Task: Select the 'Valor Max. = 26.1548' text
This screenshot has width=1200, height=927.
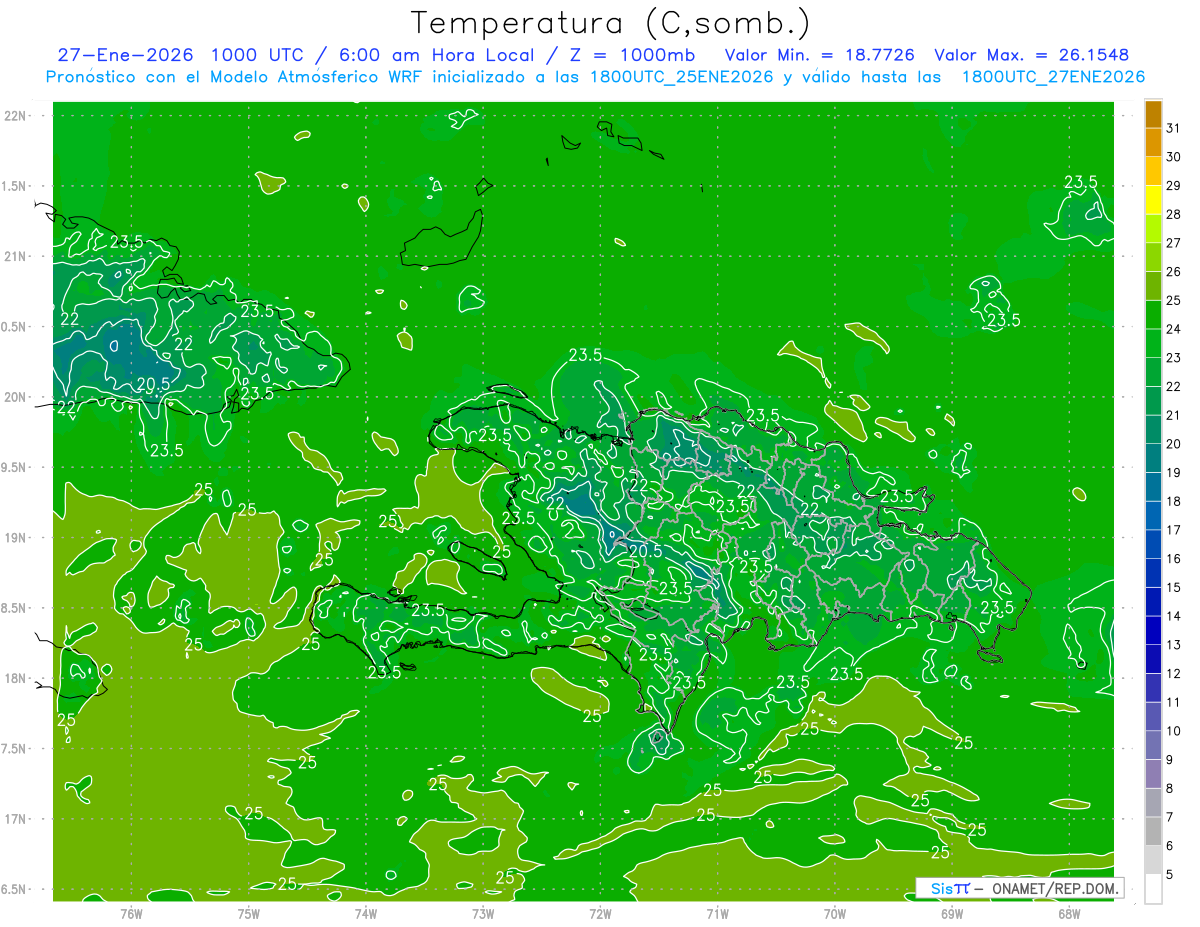Action: point(1033,55)
